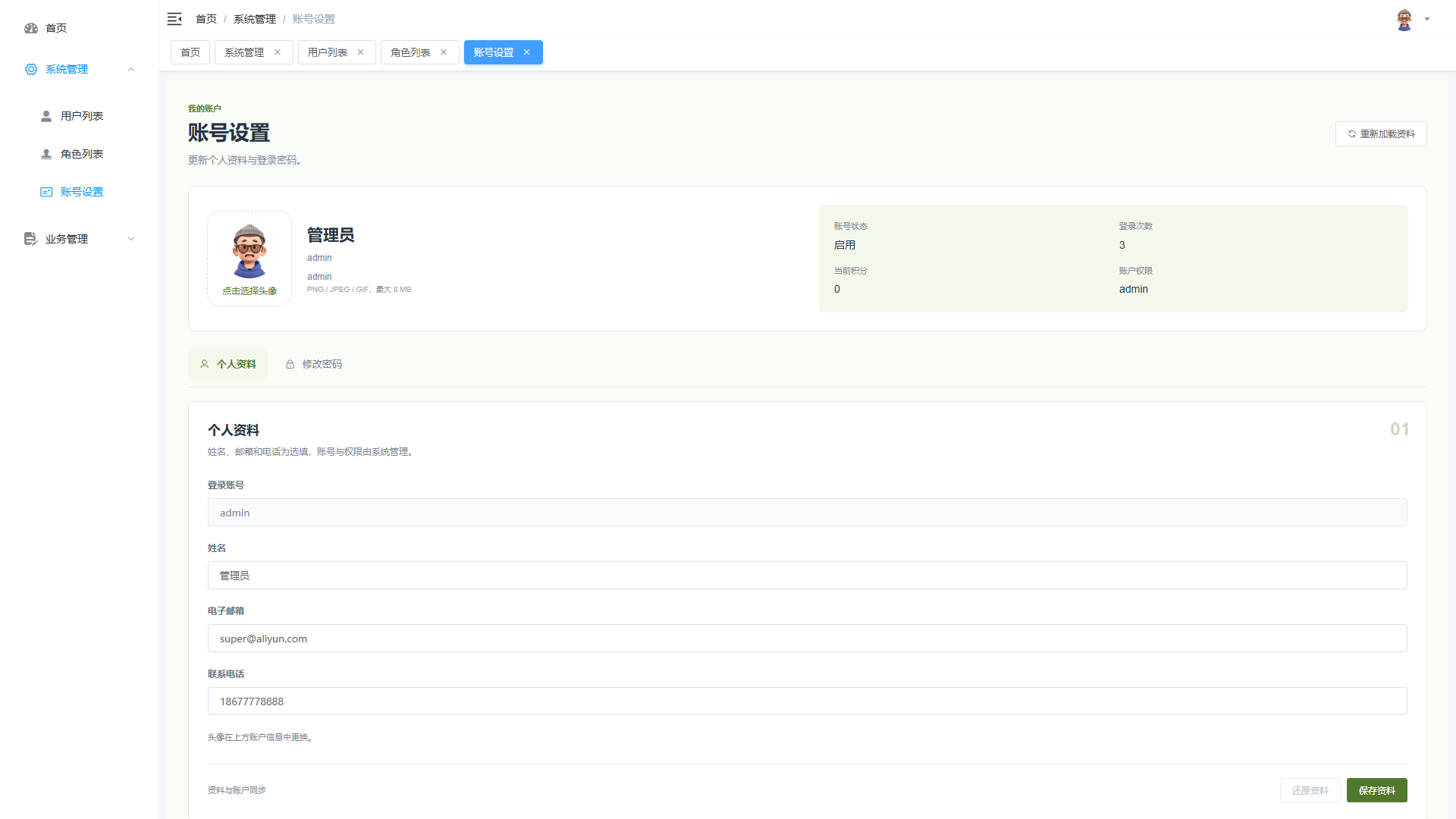Open the 首页 page tab

click(x=190, y=52)
